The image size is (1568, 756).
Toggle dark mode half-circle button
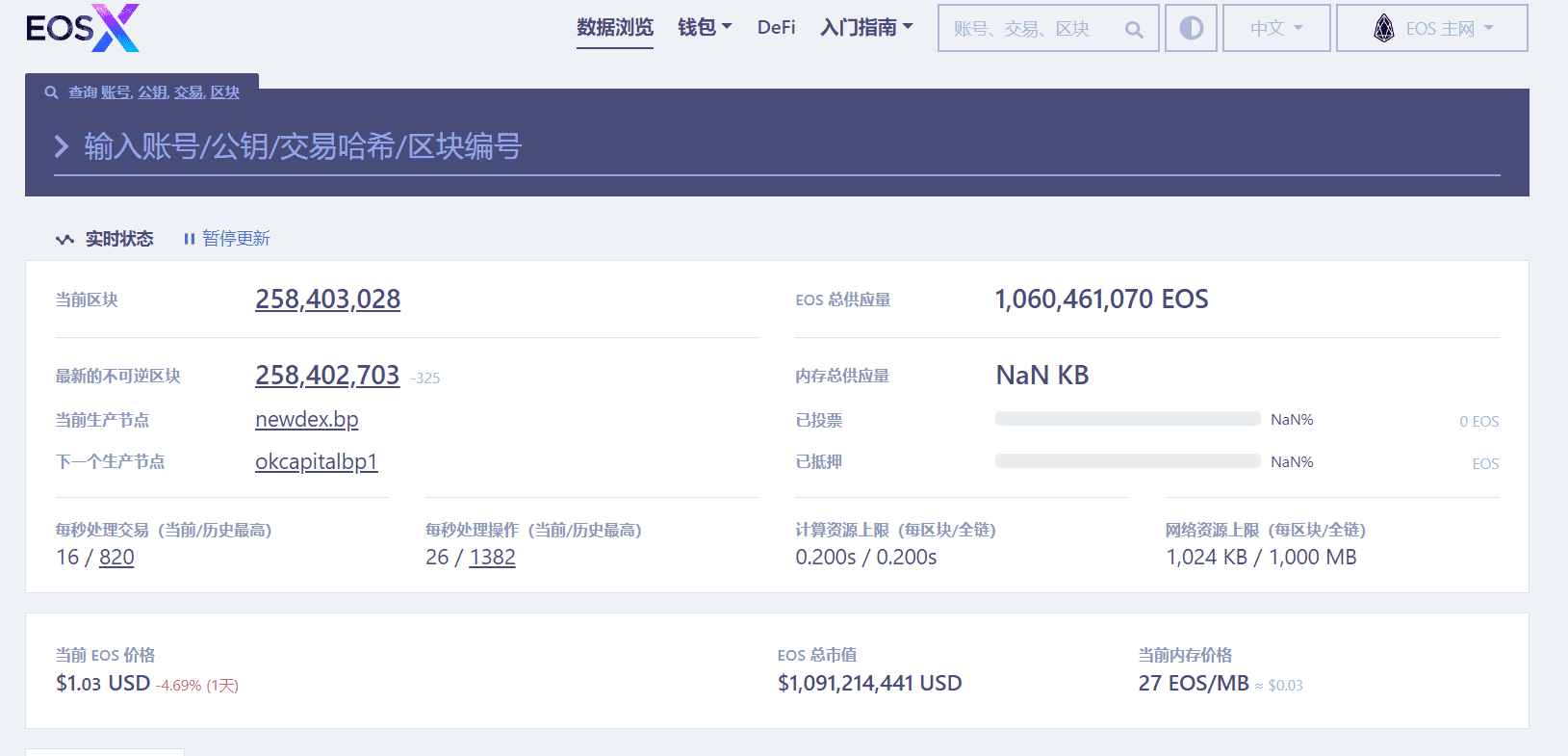[1191, 28]
